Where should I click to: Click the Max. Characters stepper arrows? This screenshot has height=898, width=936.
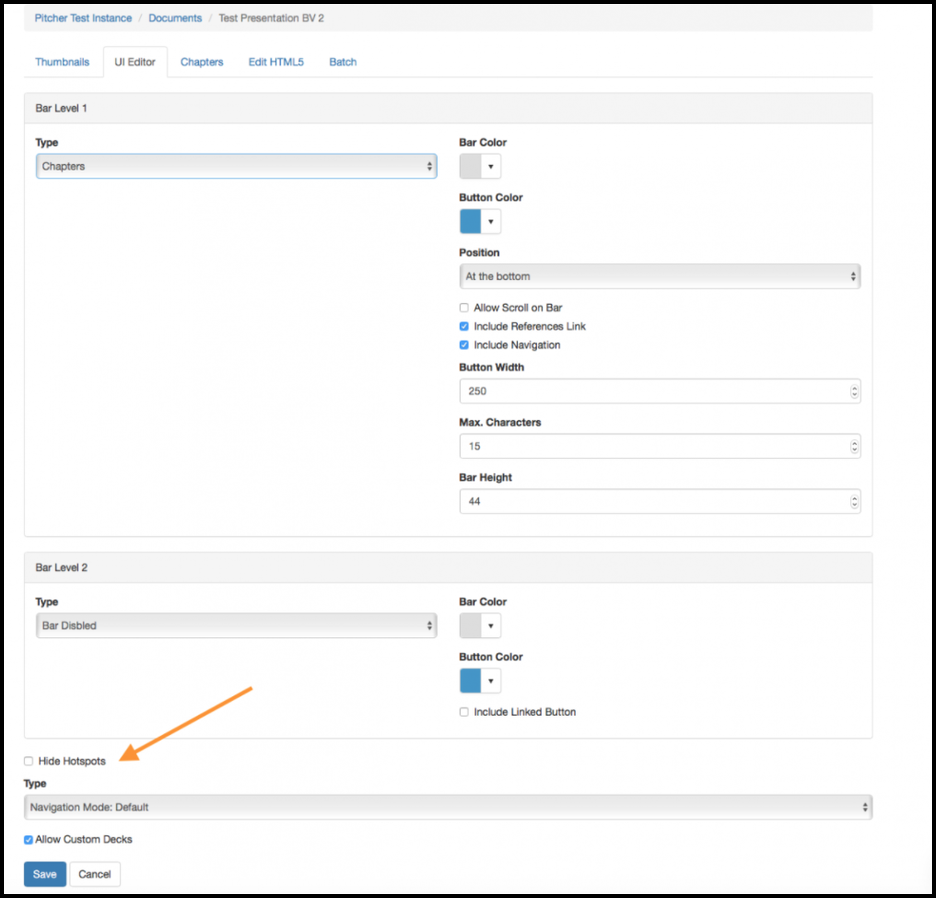coord(853,447)
